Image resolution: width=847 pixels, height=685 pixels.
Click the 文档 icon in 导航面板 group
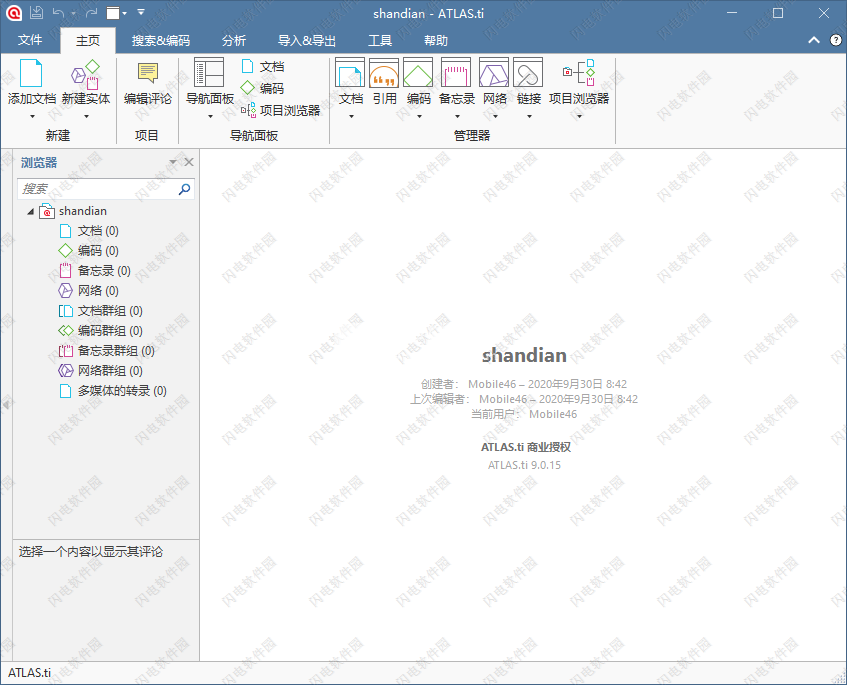click(247, 66)
